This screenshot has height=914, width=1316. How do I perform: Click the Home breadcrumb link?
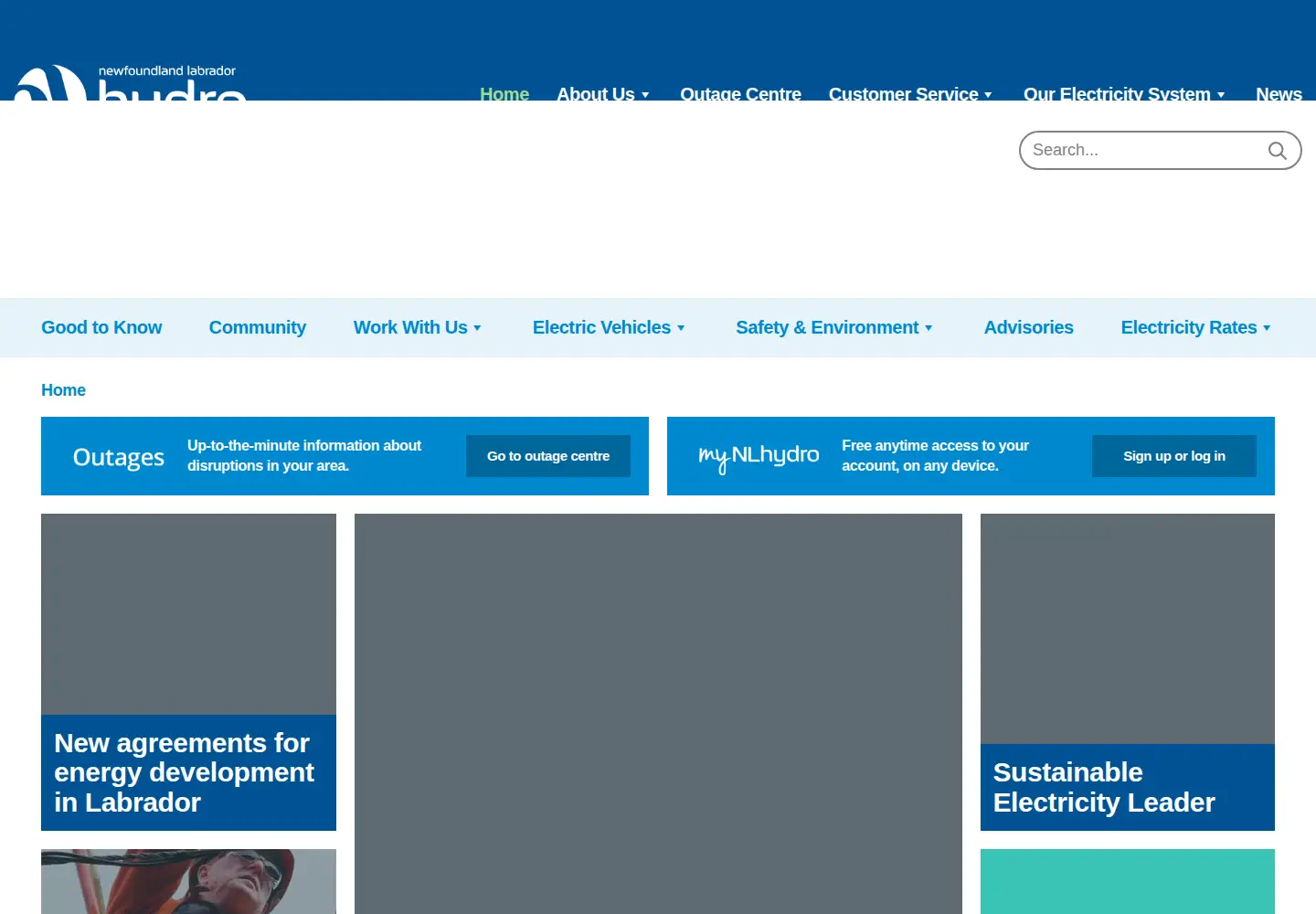pos(63,390)
